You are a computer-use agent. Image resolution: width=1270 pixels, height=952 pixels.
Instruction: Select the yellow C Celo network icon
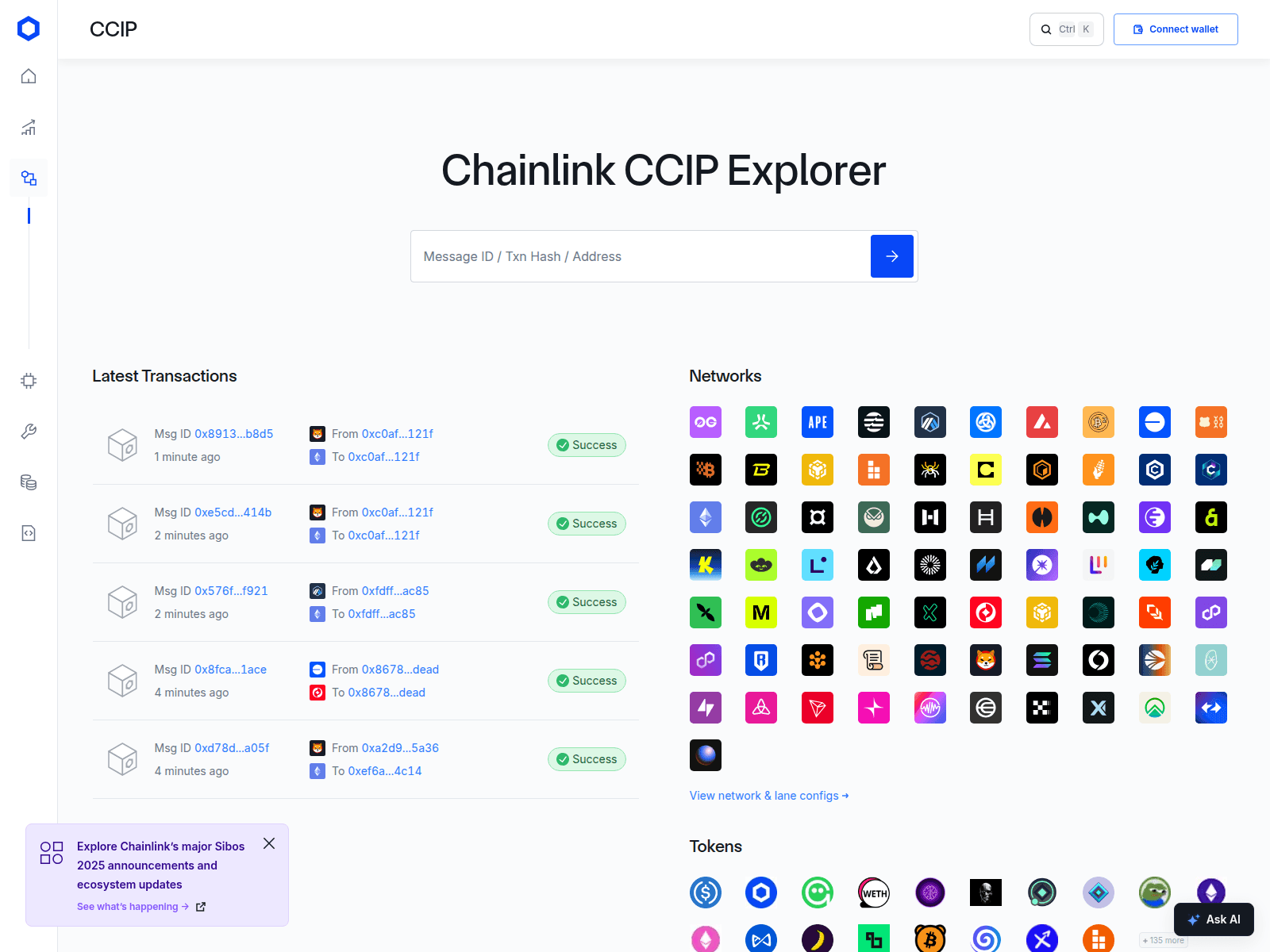pyautogui.click(x=986, y=470)
